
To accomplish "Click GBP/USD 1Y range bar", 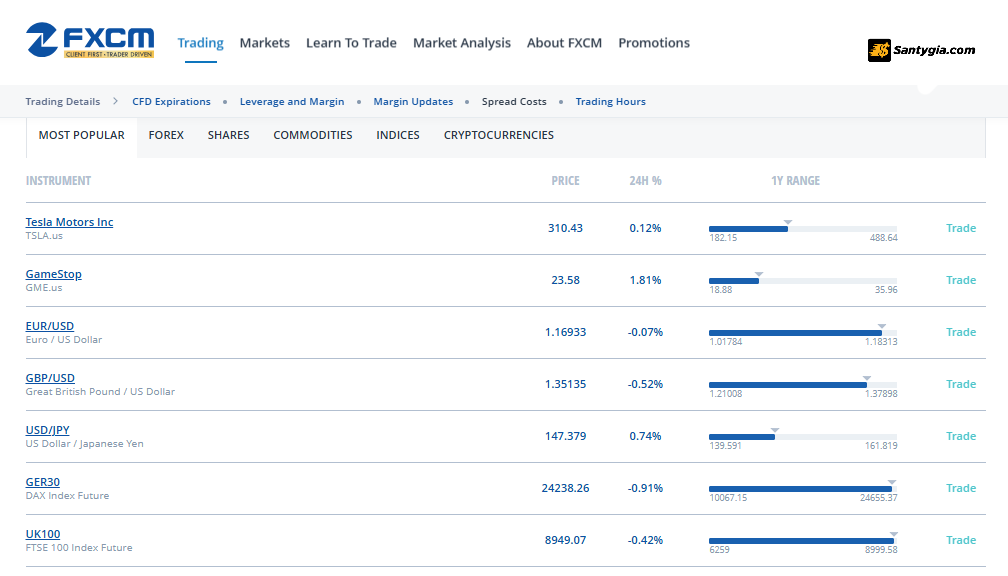I will tap(803, 385).
